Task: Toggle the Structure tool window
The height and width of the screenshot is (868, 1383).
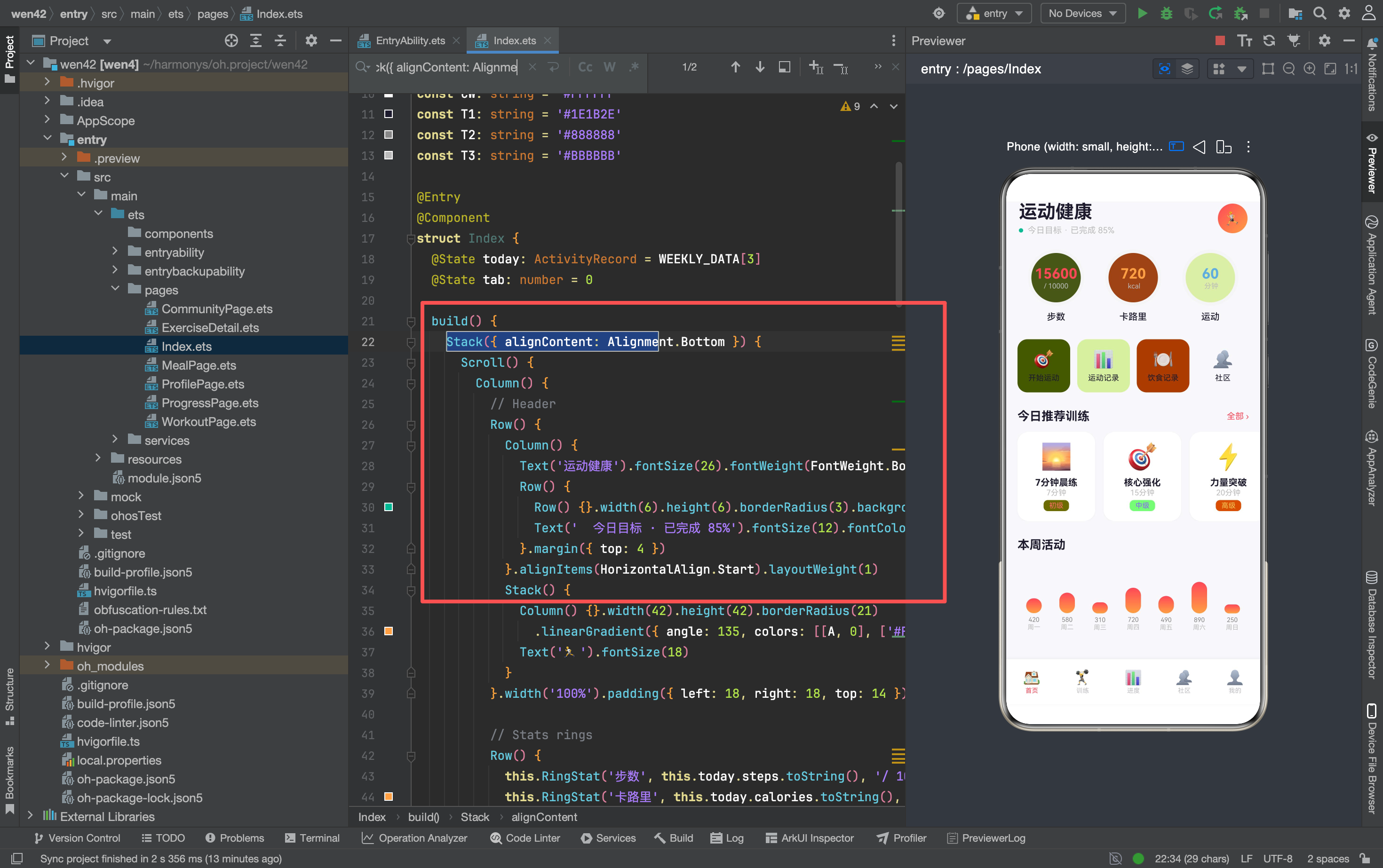Action: 9,696
